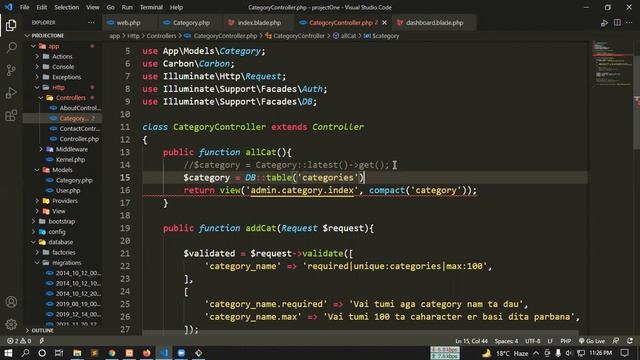
Task: Close the CategoryController.php tab
Action: [x=384, y=23]
